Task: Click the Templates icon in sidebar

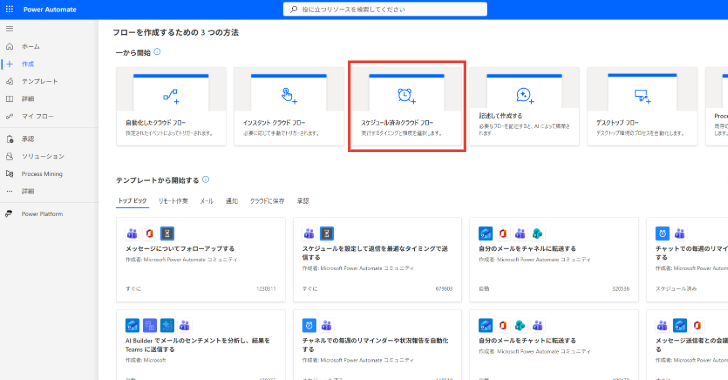Action: coord(9,81)
